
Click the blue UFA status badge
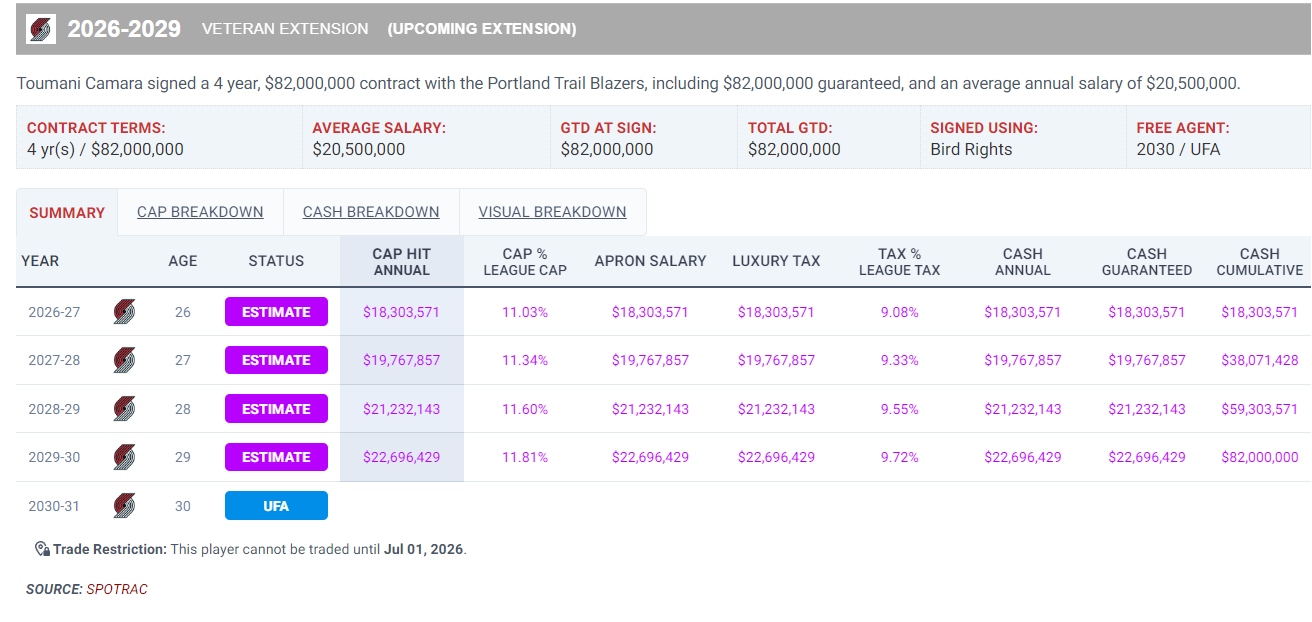276,506
